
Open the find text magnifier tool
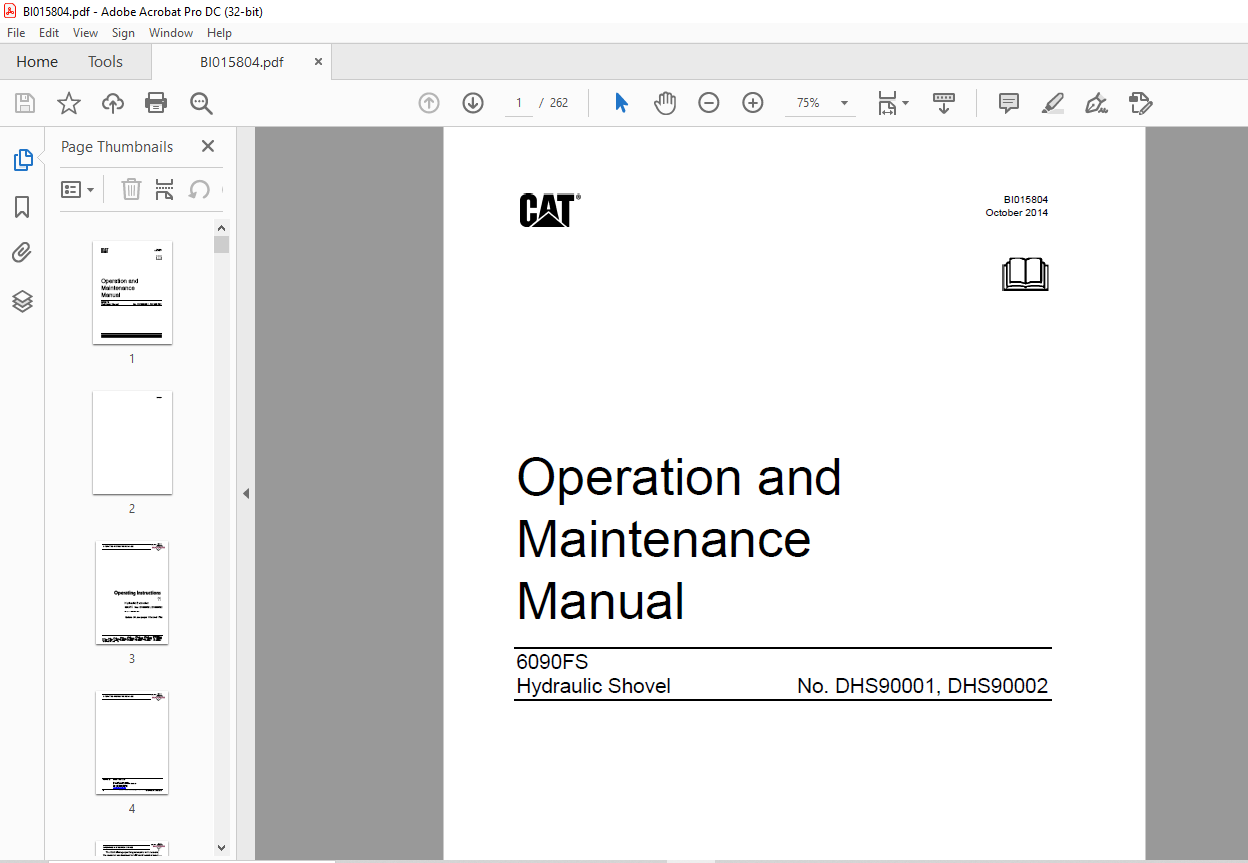click(x=201, y=103)
